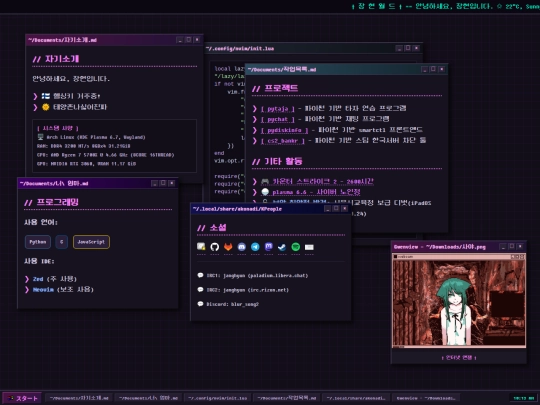The image size is (540, 405).
Task: Click the init.lua window title bar
Action: 313,48
